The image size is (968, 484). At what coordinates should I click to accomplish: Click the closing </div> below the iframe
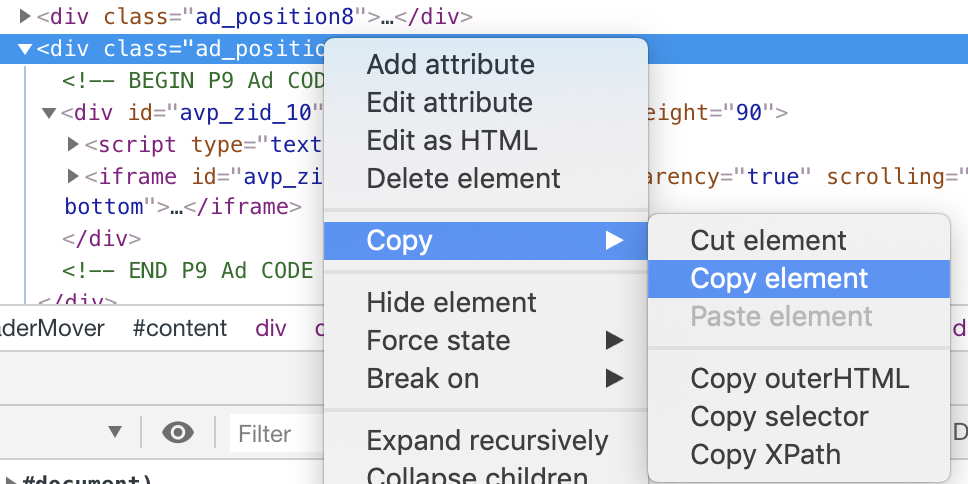(101, 239)
